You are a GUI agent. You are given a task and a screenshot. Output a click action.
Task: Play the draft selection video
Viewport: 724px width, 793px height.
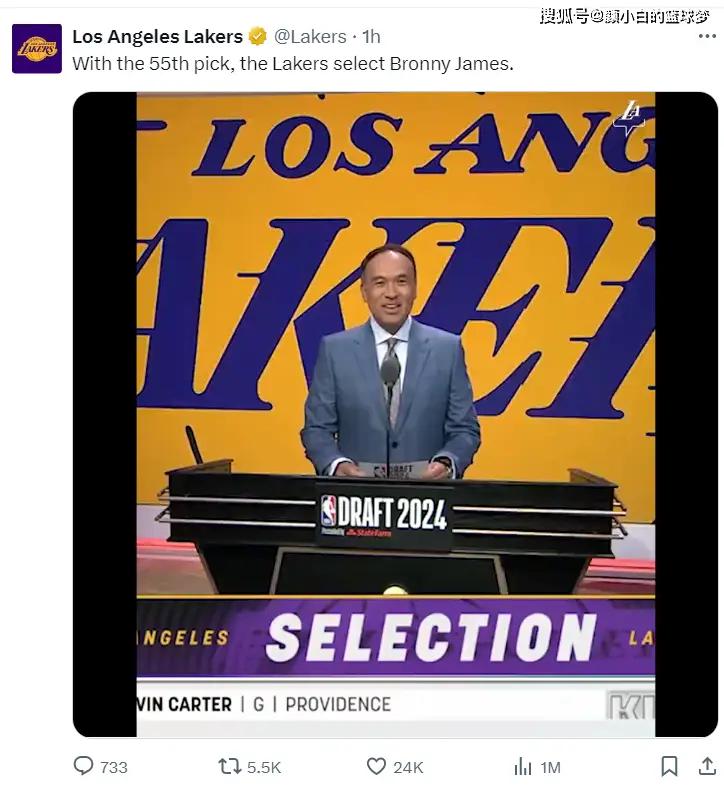[x=395, y=414]
